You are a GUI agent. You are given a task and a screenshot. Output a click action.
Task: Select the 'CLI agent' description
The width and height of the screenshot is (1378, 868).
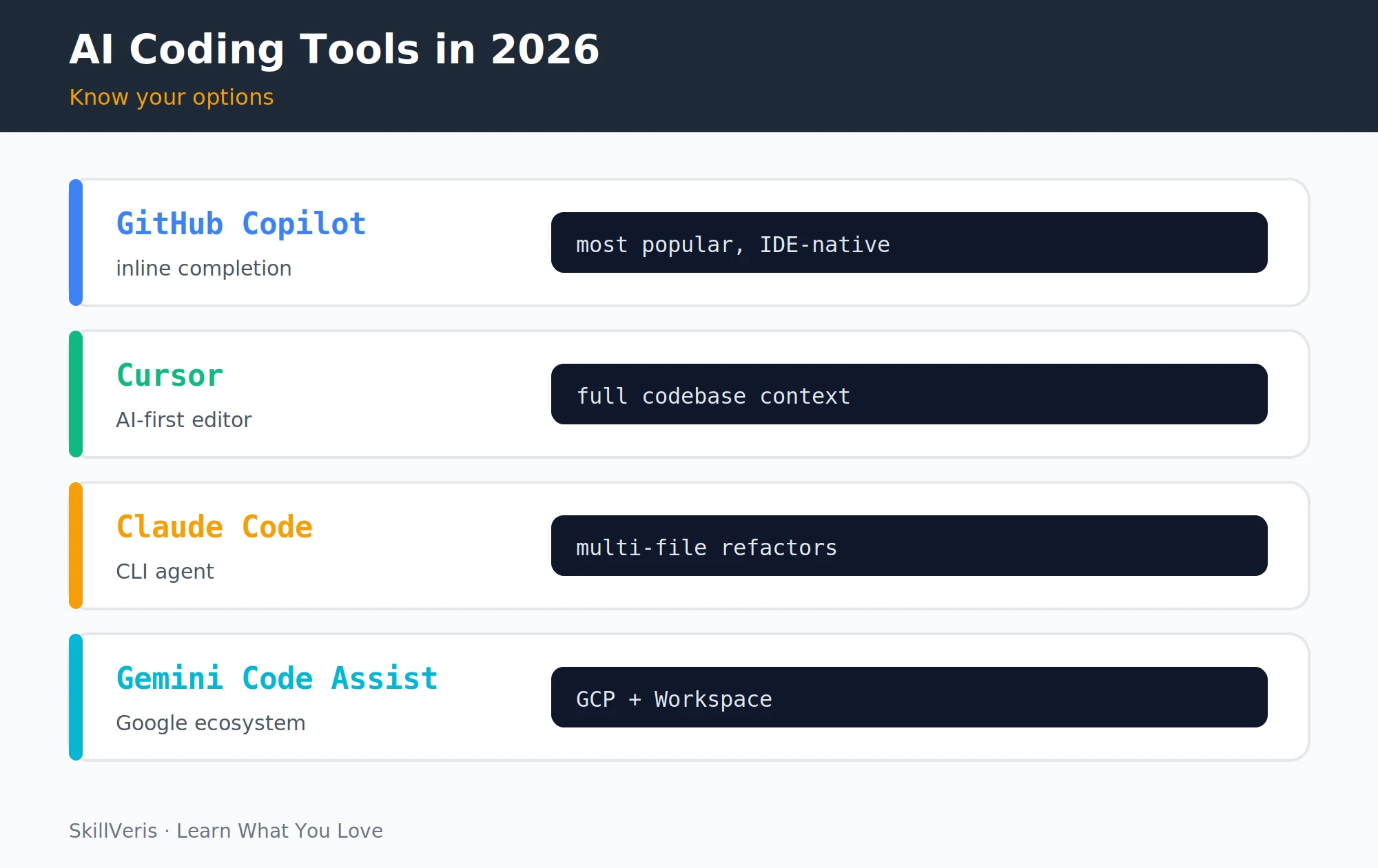point(165,571)
